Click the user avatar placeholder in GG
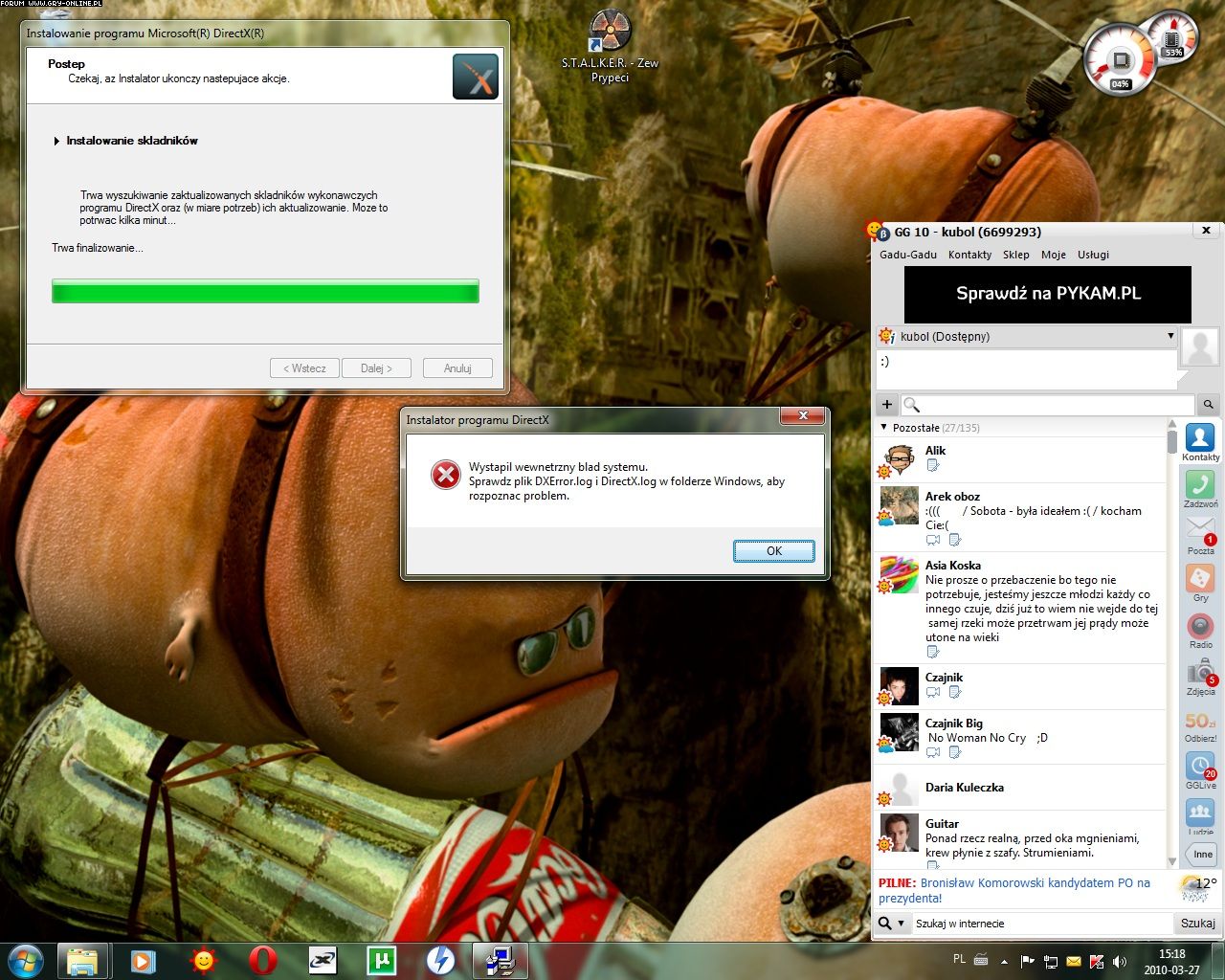The height and width of the screenshot is (980, 1225). 1200,346
